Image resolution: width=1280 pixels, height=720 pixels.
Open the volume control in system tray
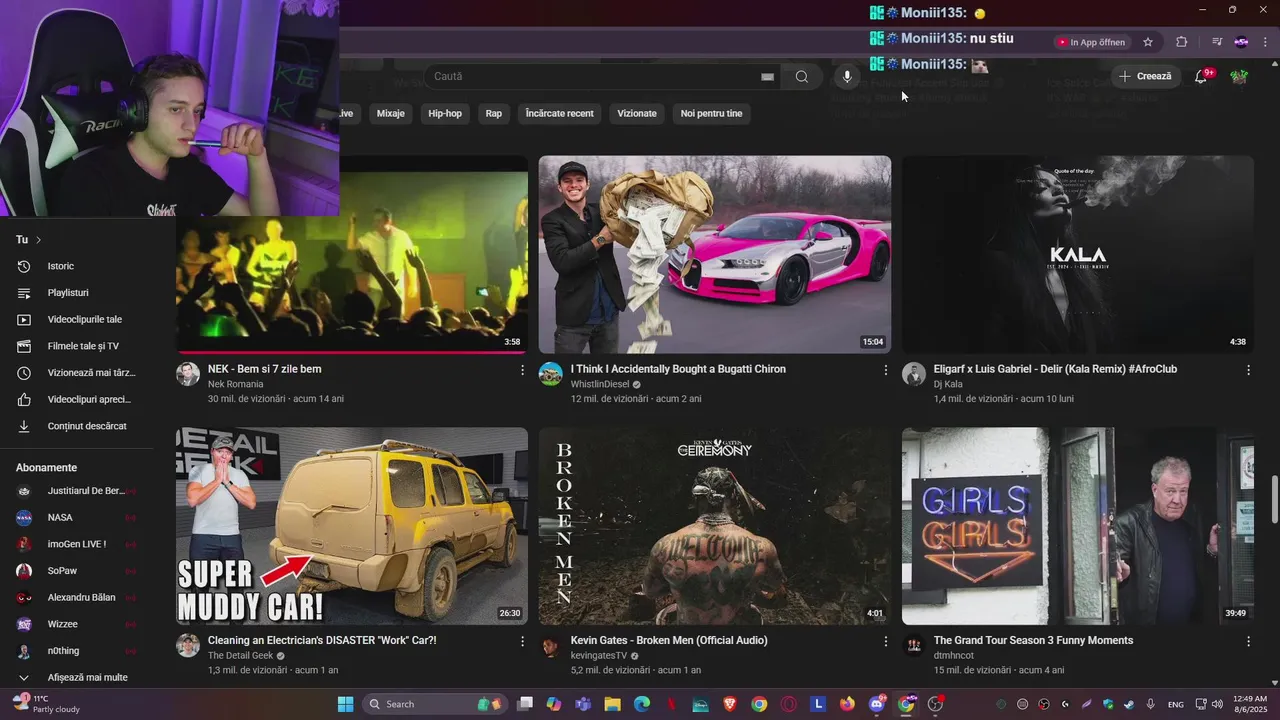pyautogui.click(x=1216, y=704)
